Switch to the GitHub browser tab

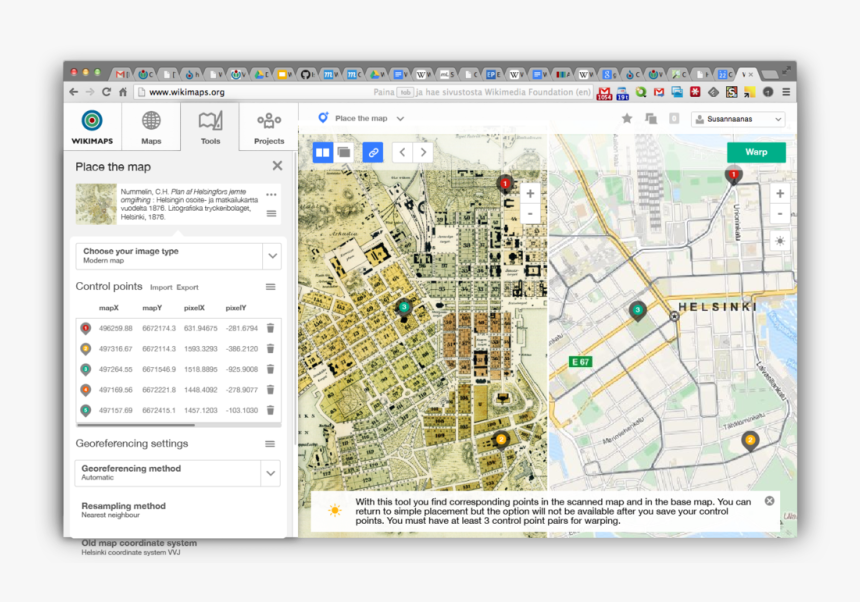tap(308, 74)
